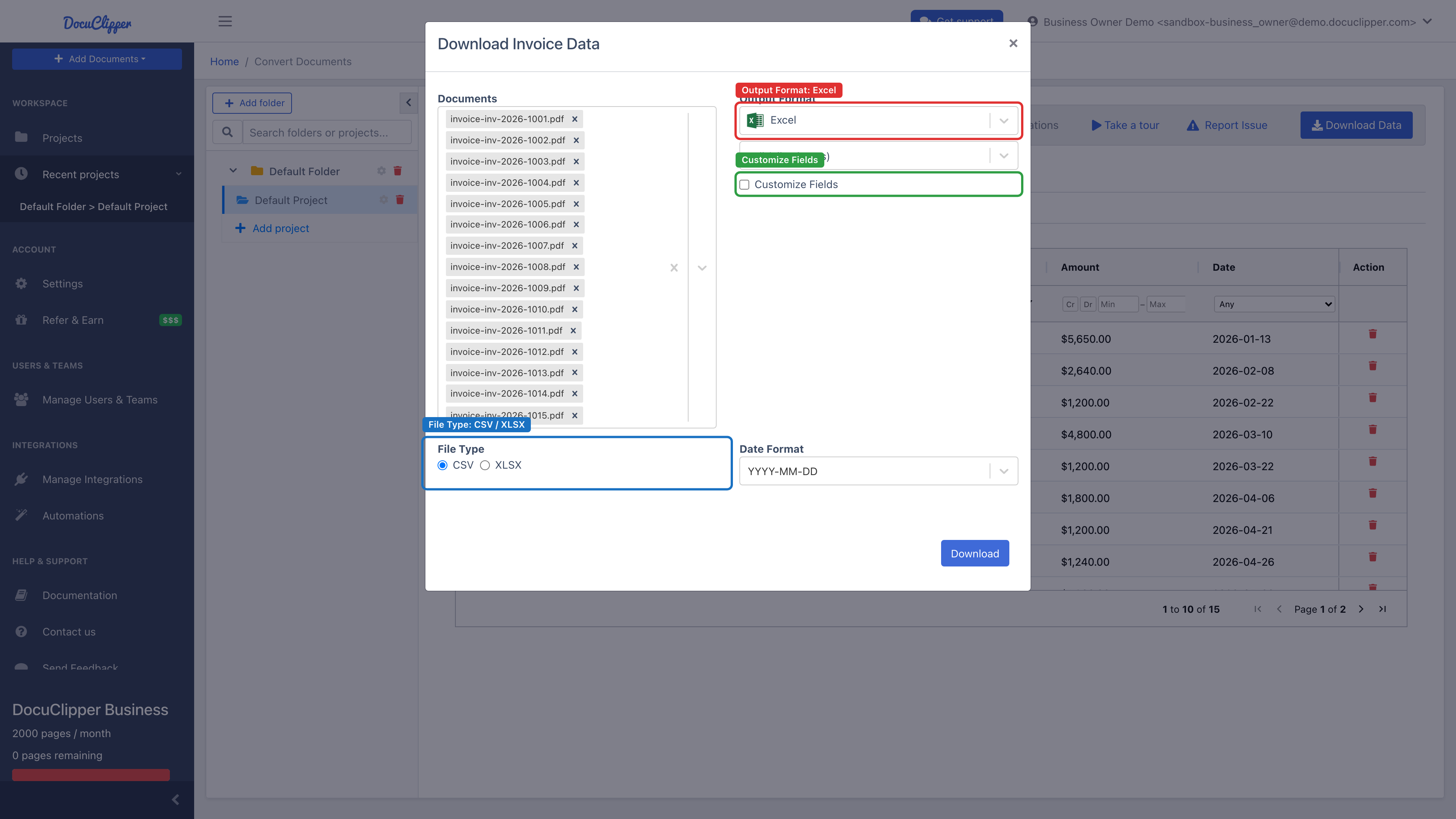Toggle the Cr amount filter

[1070, 304]
